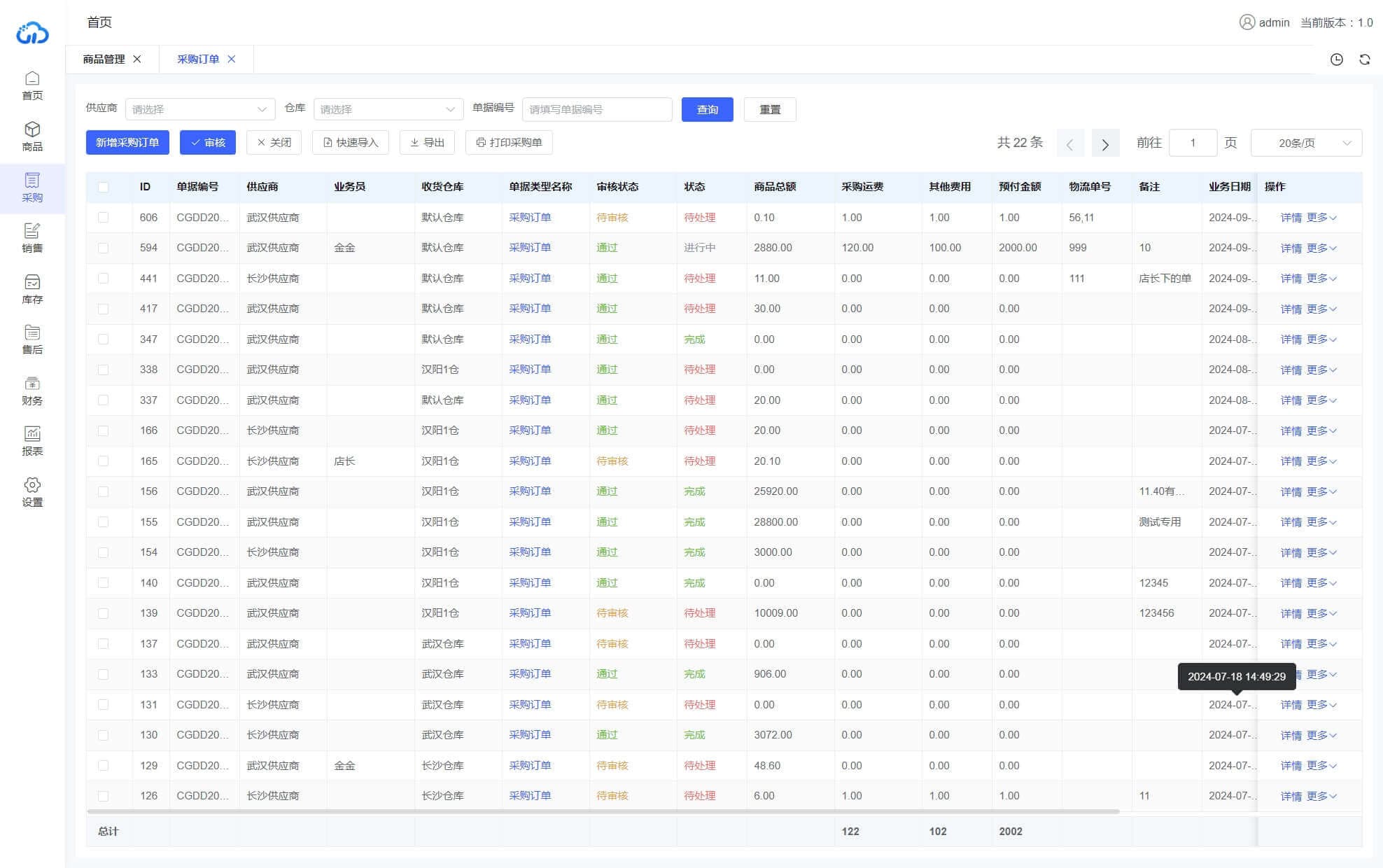Expand 更多 menu for ID 155

(x=1321, y=522)
